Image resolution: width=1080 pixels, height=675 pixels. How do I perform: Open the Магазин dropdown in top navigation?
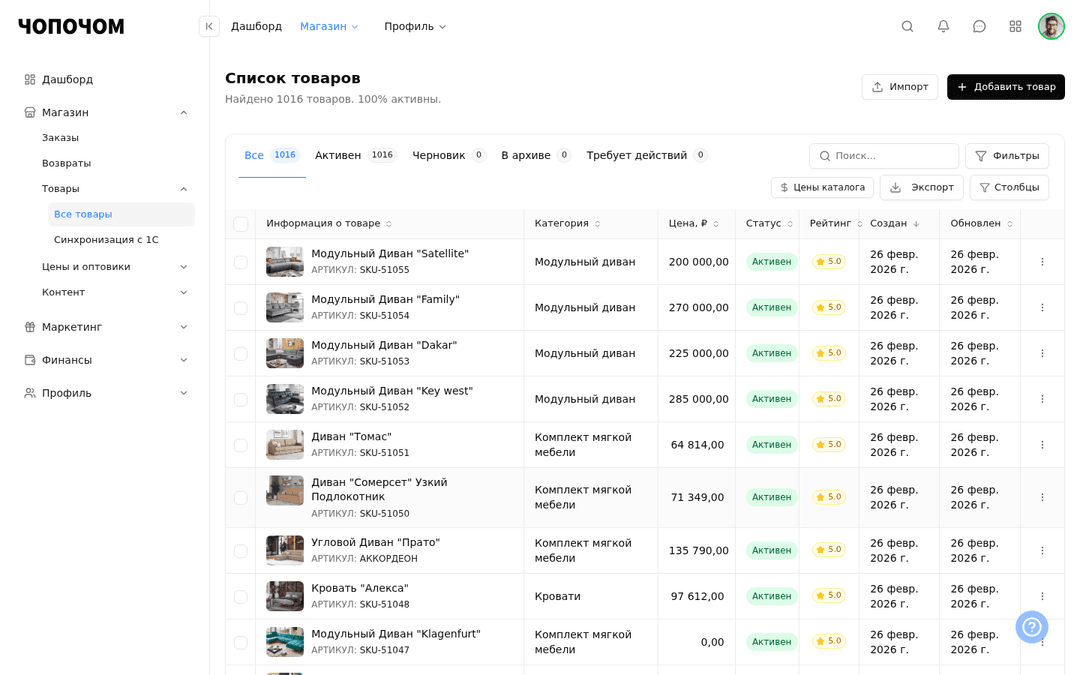click(x=329, y=26)
